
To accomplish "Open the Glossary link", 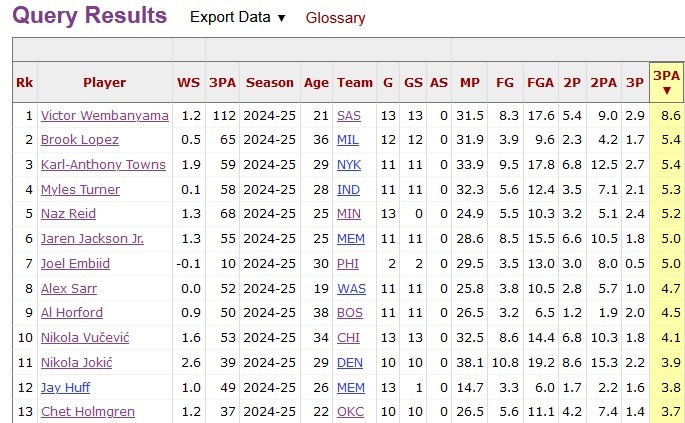I will click(335, 18).
